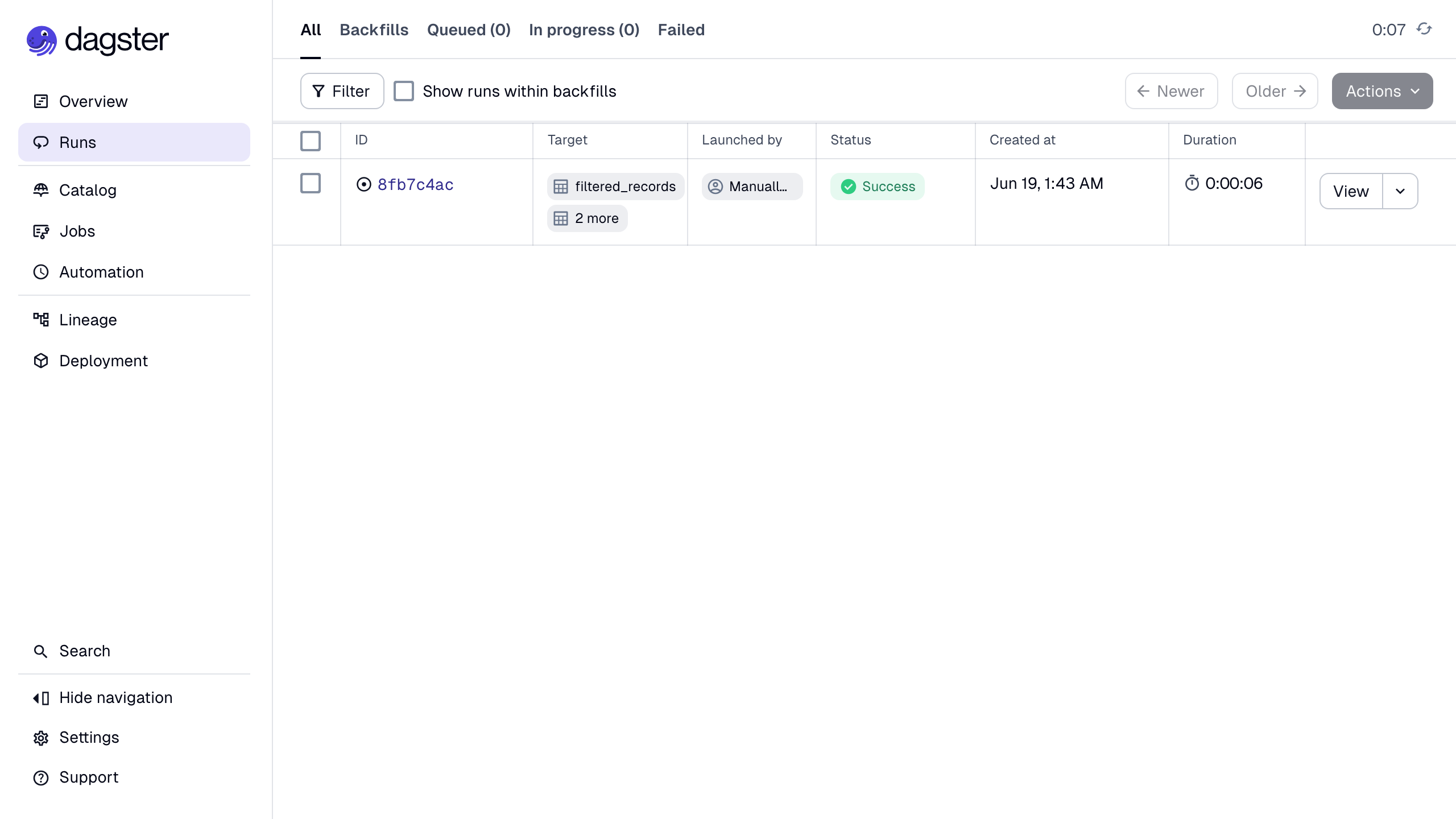The height and width of the screenshot is (819, 1456).
Task: Expand the dropdown arrow next to View
Action: 1400,191
